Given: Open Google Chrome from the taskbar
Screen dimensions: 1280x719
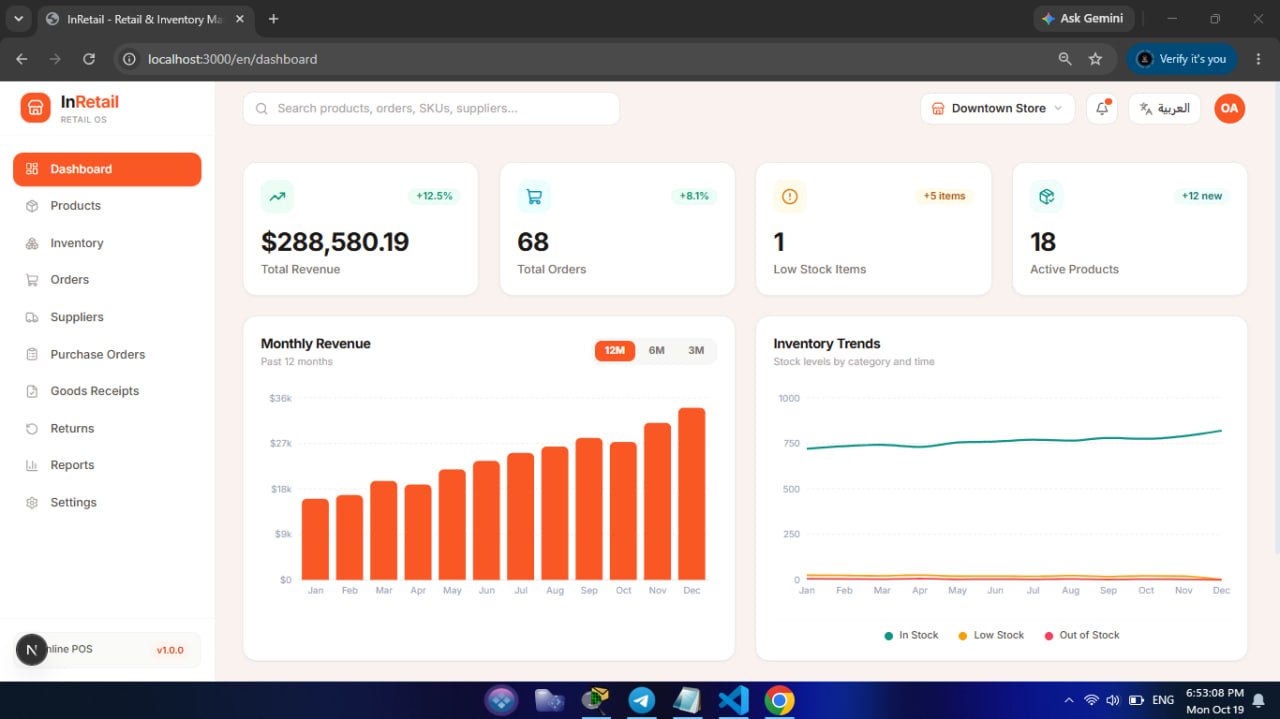Looking at the screenshot, I should coord(779,700).
